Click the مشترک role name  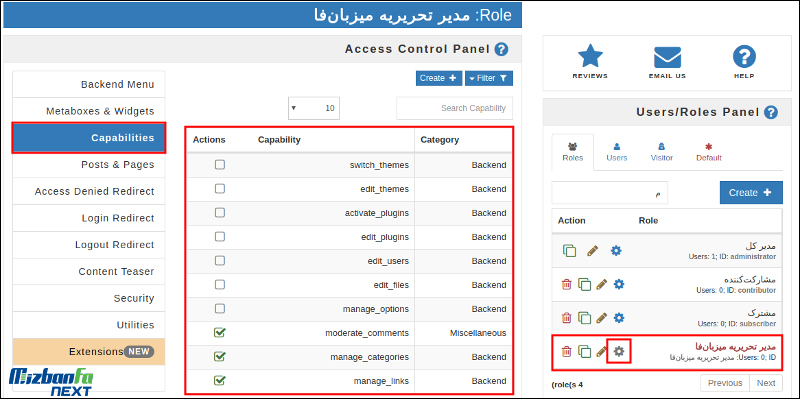click(x=762, y=313)
